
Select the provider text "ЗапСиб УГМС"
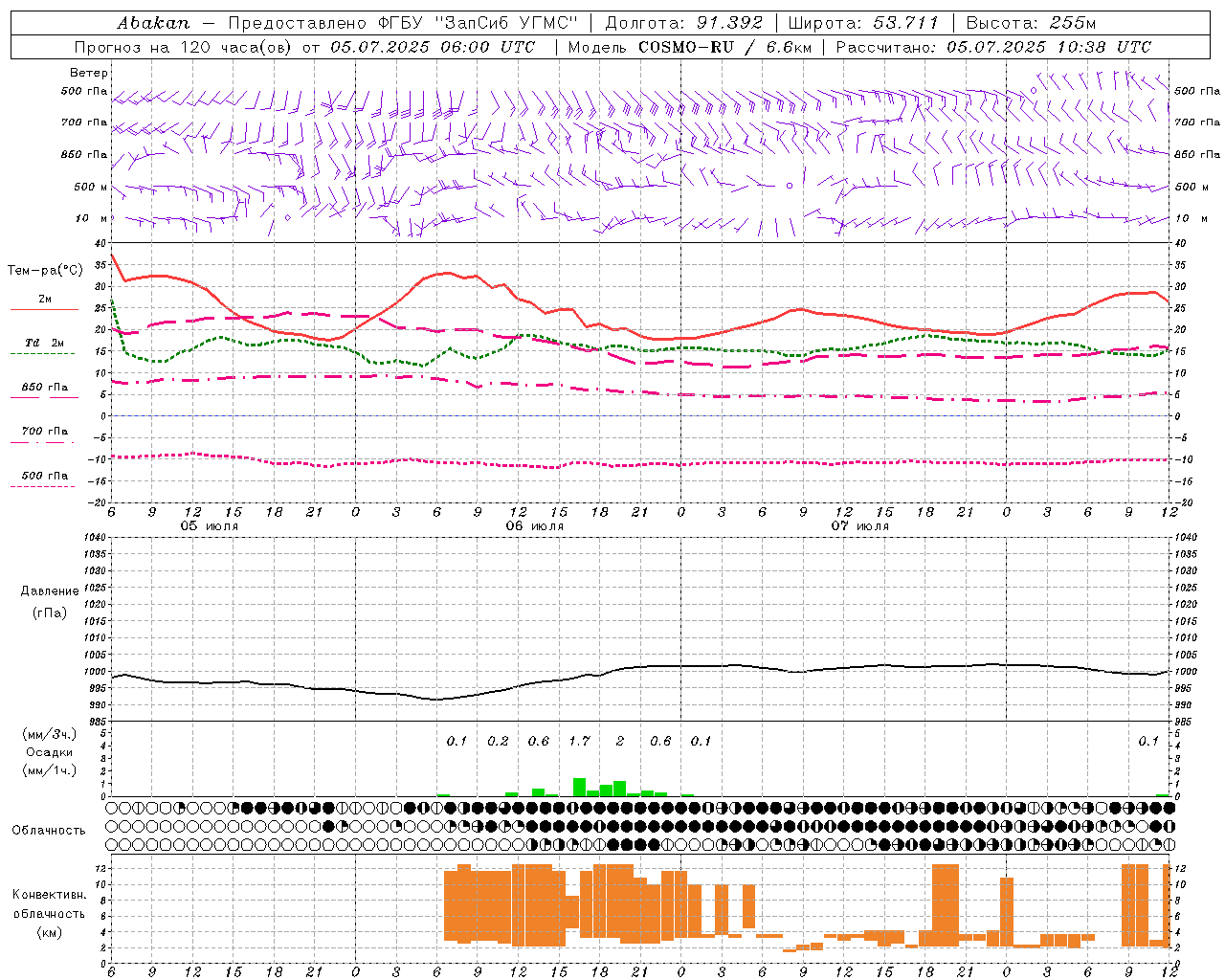[x=507, y=23]
